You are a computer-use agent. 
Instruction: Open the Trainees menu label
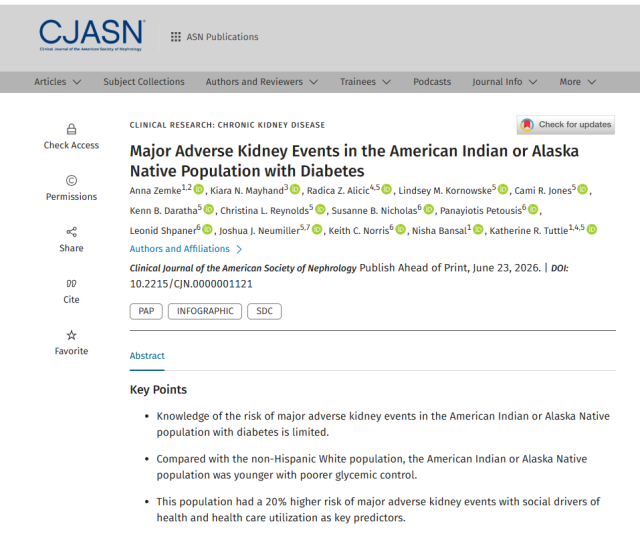358,82
